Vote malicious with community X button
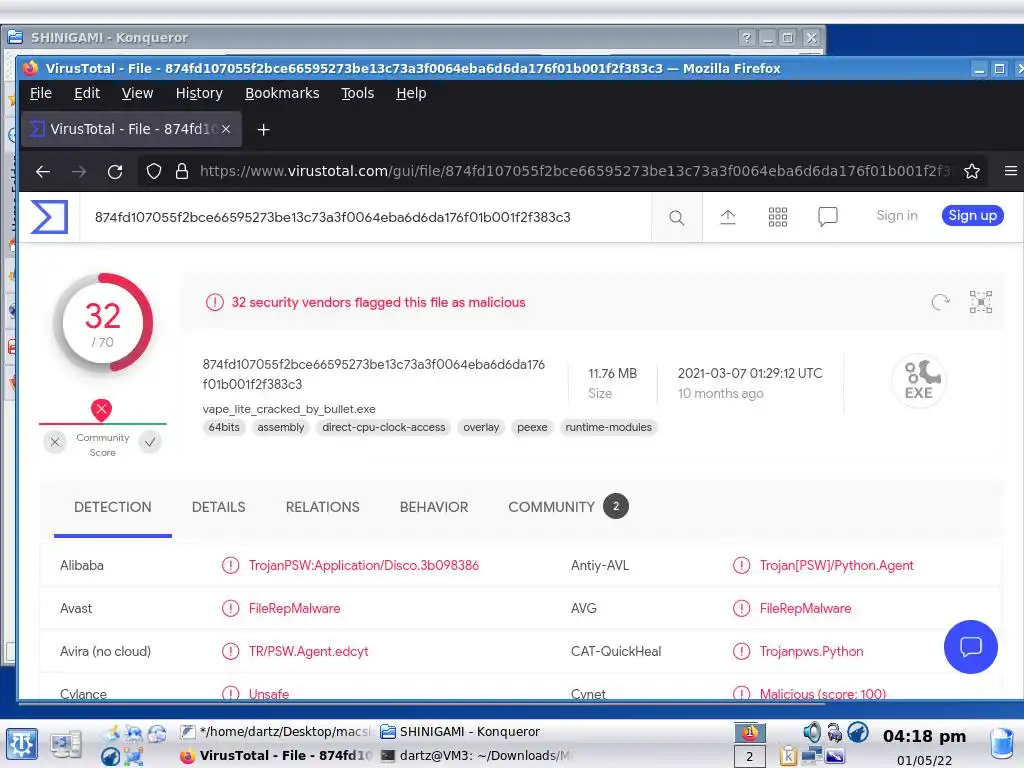This screenshot has width=1024, height=768. [55, 442]
